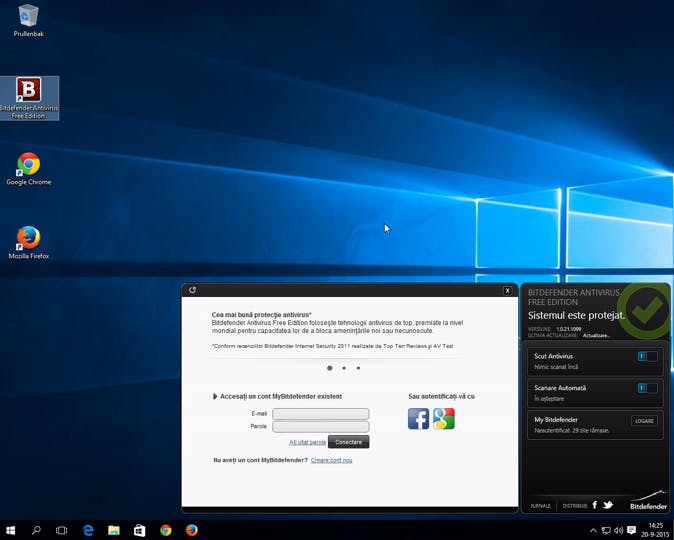
Task: Focus the E-mail input field
Action: [x=321, y=414]
